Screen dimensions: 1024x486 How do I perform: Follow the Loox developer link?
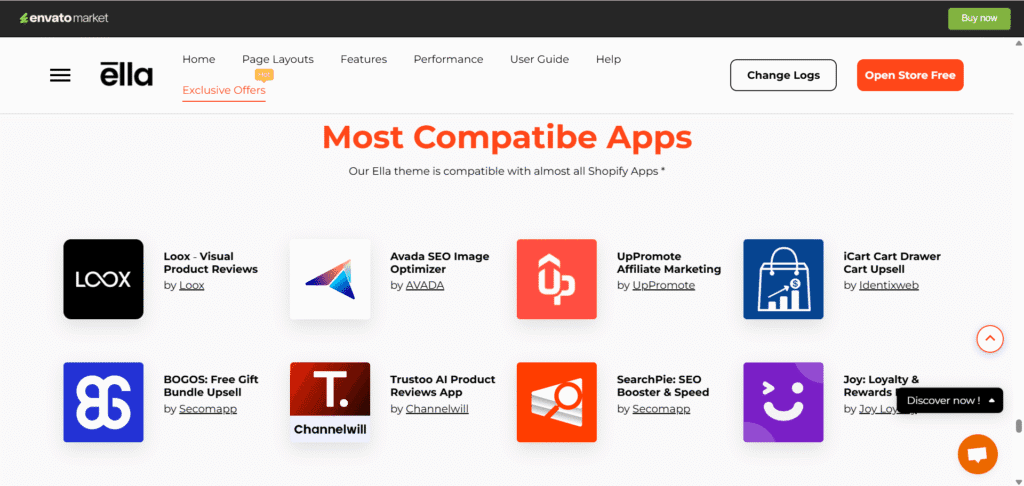point(192,285)
